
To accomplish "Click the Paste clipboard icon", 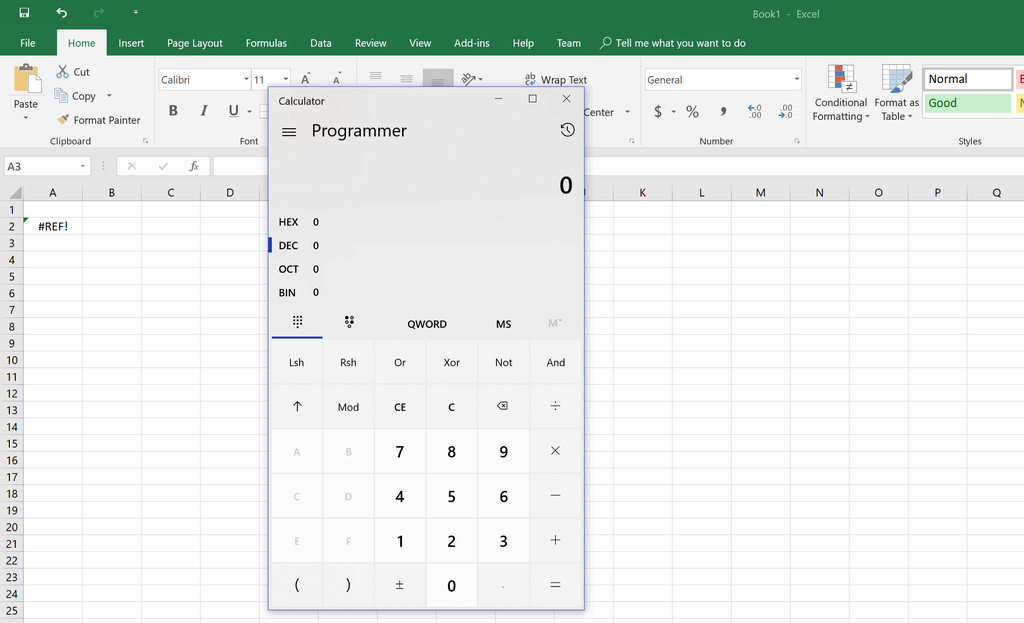I will (x=27, y=79).
